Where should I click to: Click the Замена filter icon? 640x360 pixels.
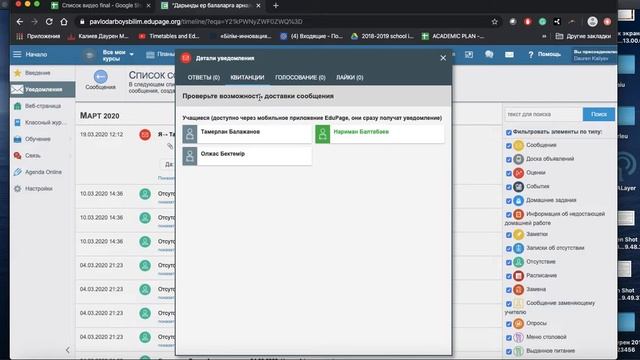coord(518,289)
